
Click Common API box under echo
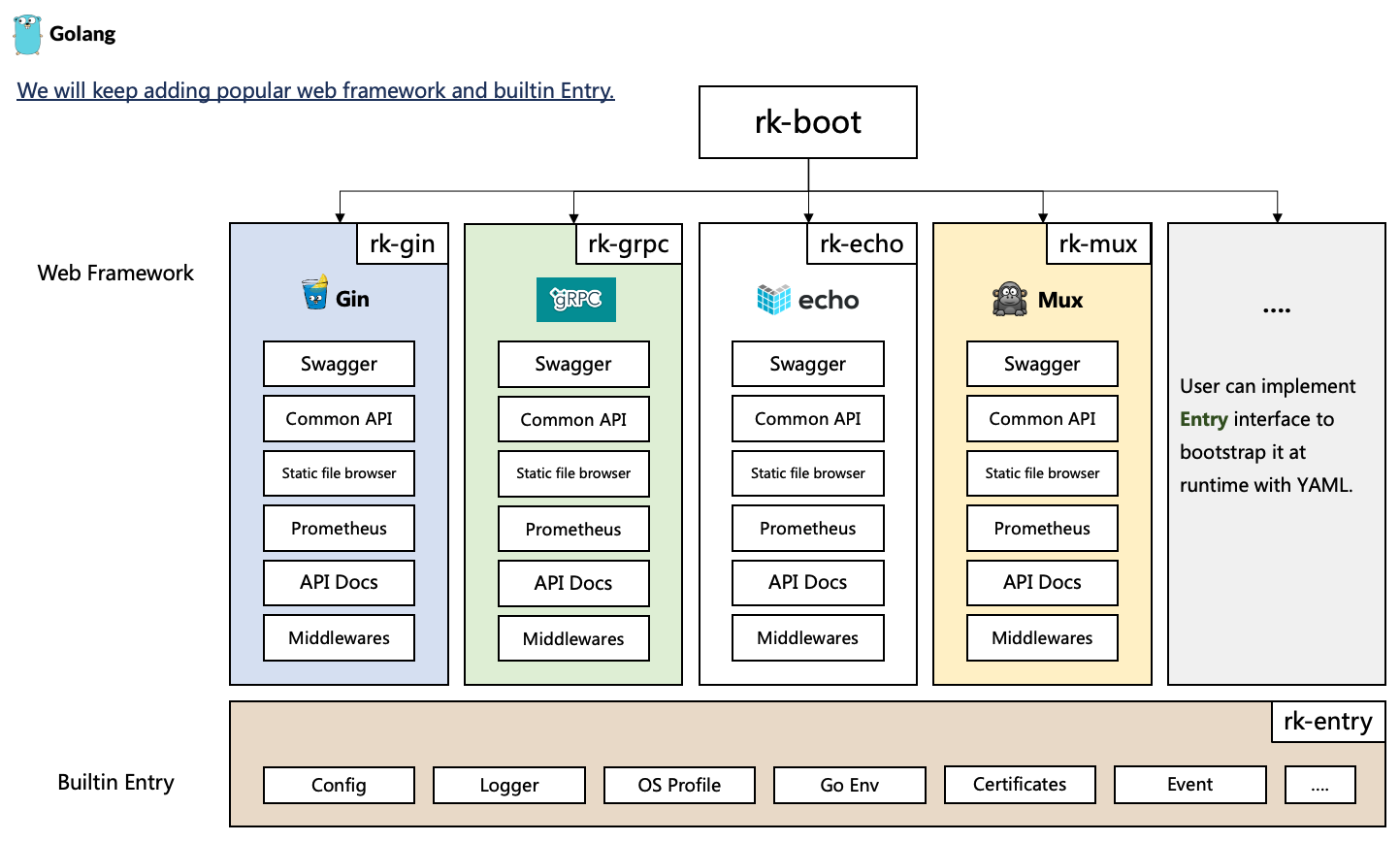pos(808,419)
